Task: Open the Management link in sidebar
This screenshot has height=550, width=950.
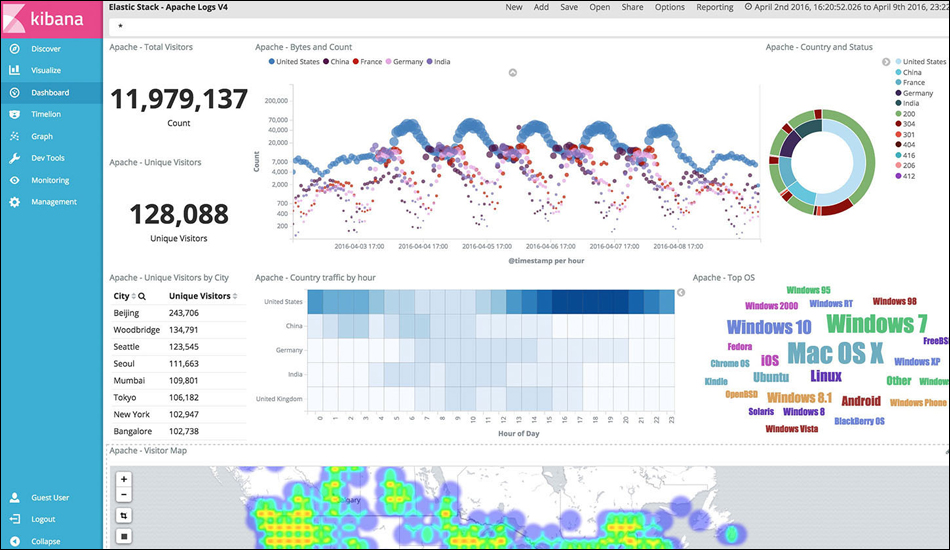Action: pyautogui.click(x=54, y=202)
